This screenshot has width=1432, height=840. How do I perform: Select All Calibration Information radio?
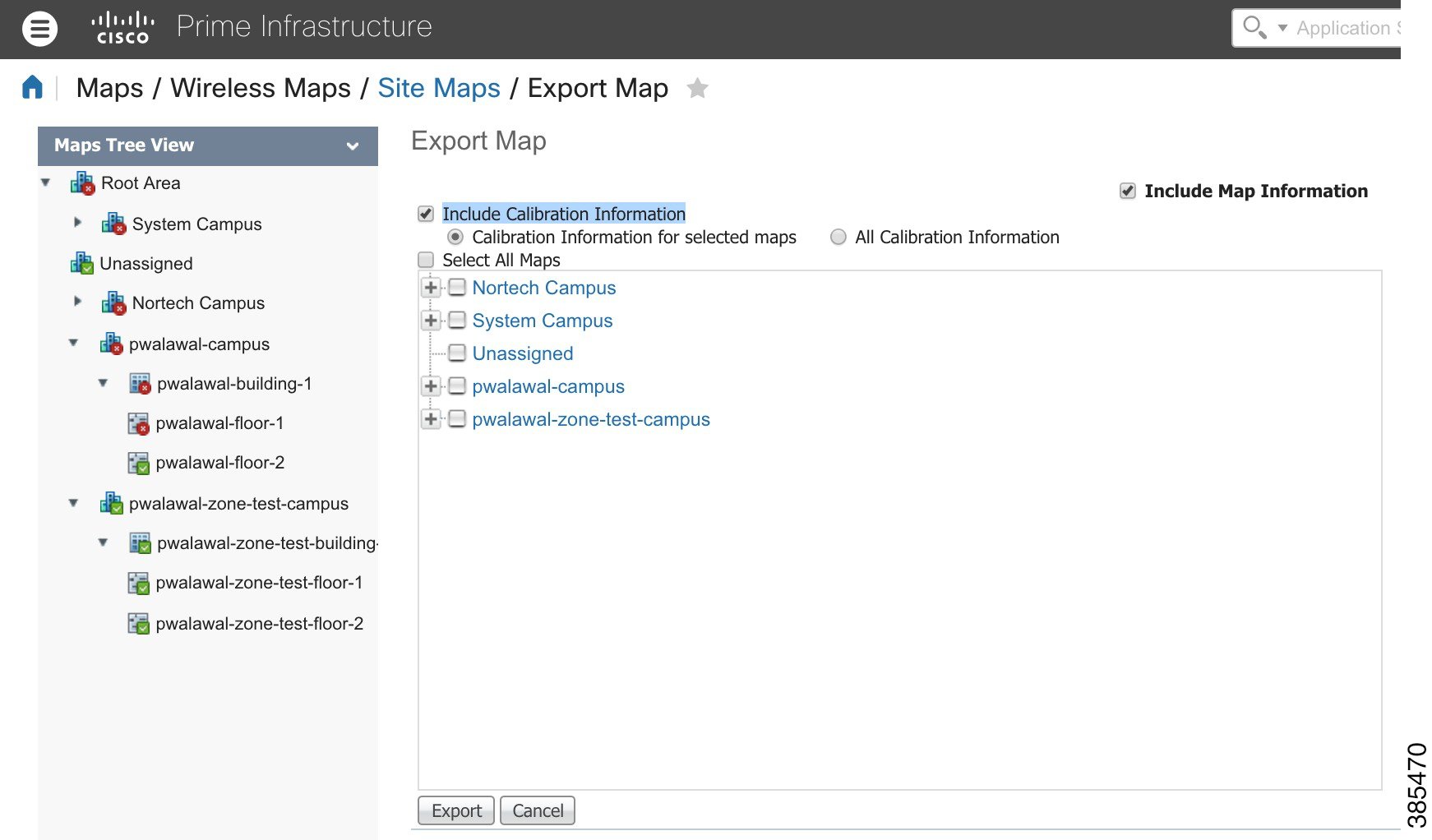(838, 237)
